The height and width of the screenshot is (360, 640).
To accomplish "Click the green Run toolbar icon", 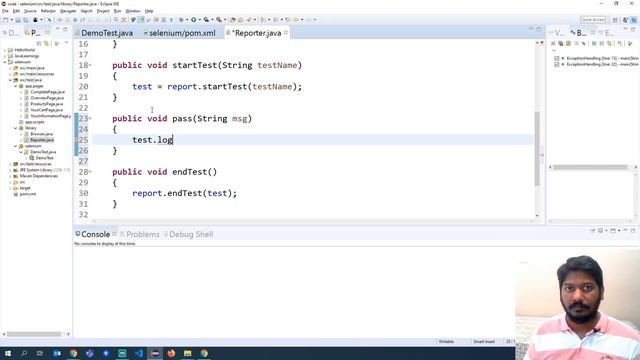I will point(194,20).
